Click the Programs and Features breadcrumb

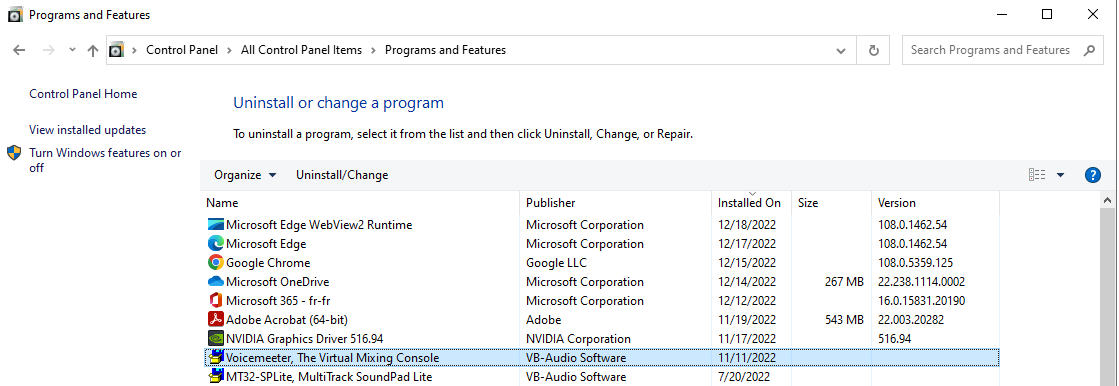tap(445, 50)
